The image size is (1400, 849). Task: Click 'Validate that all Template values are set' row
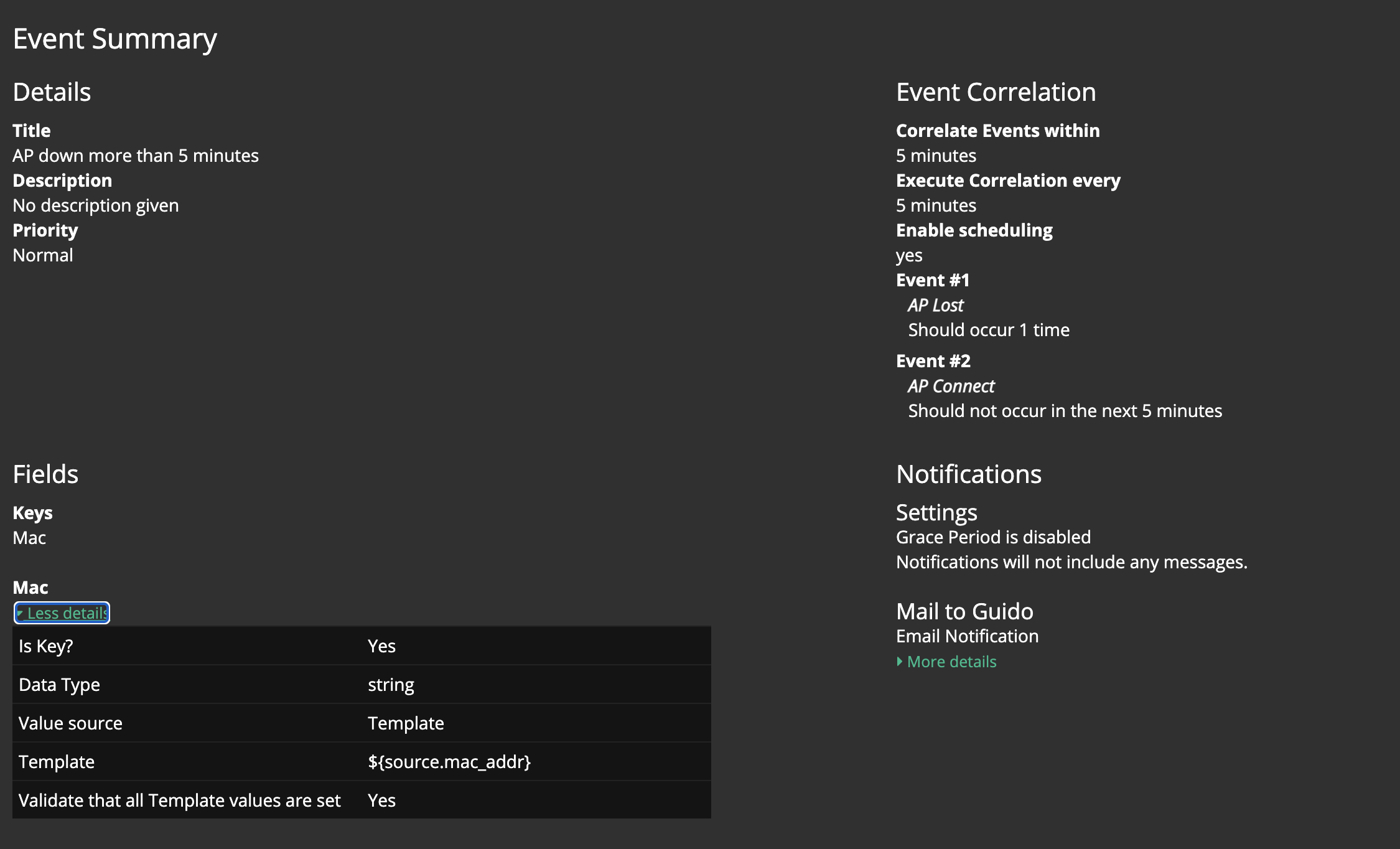[x=179, y=800]
